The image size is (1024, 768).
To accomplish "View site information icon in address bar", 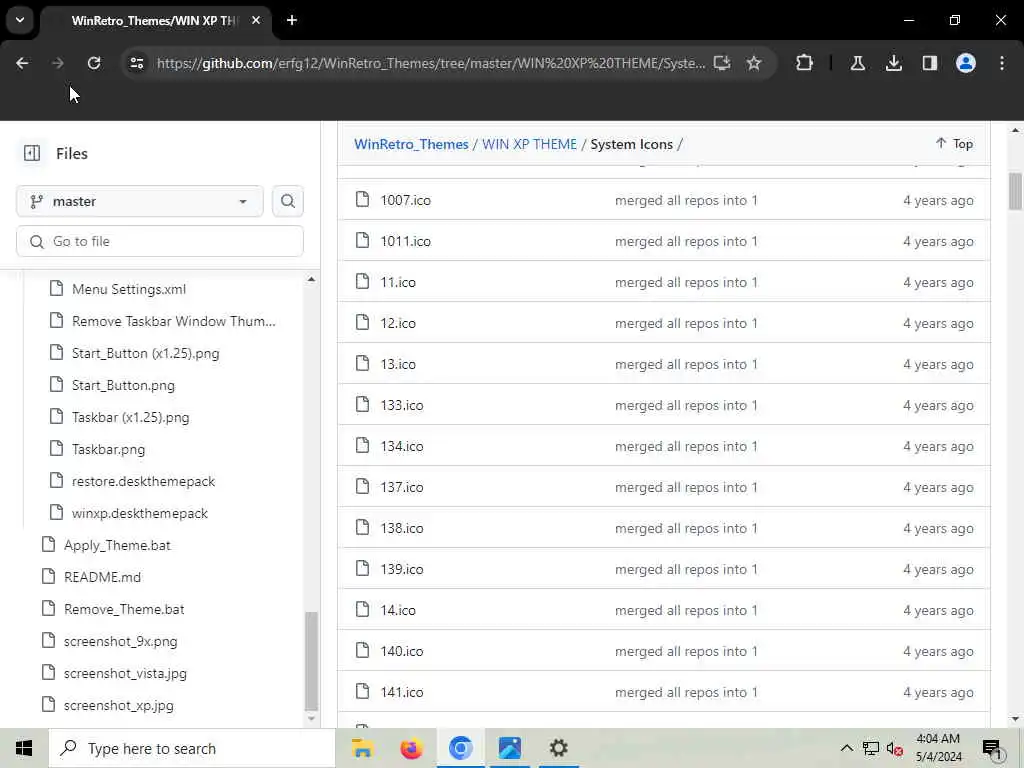I will click(137, 63).
